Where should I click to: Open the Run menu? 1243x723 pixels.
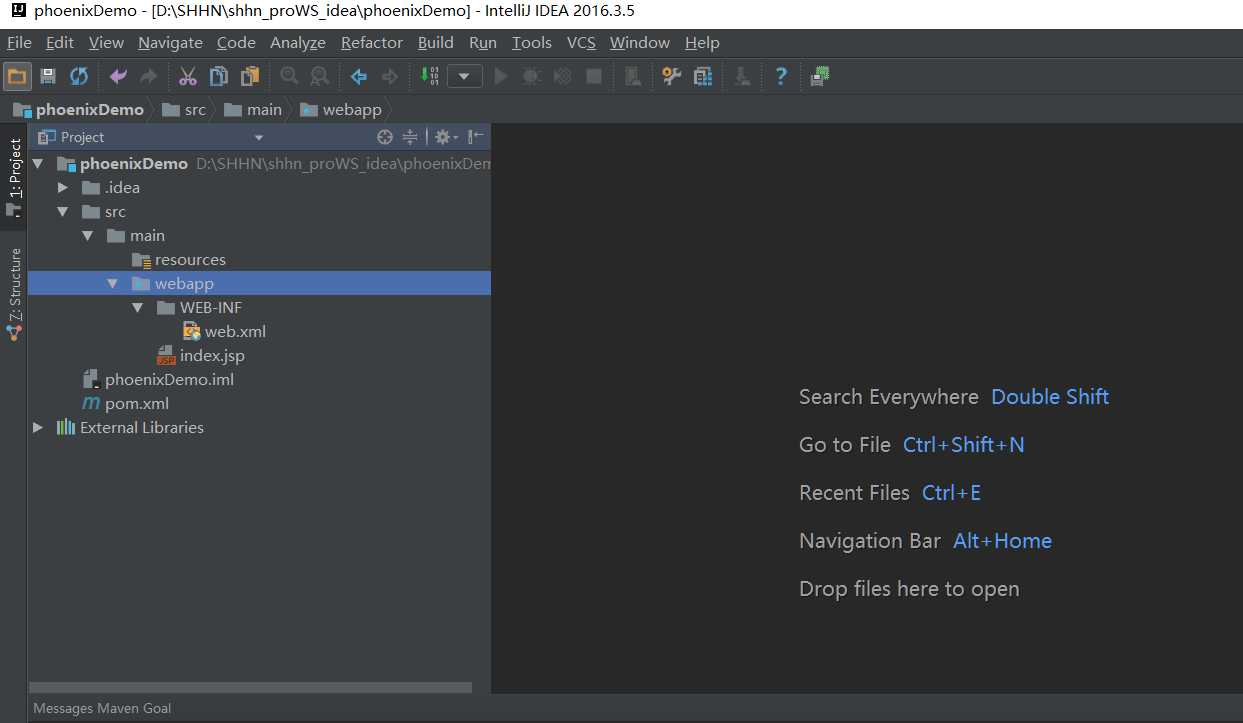(483, 42)
